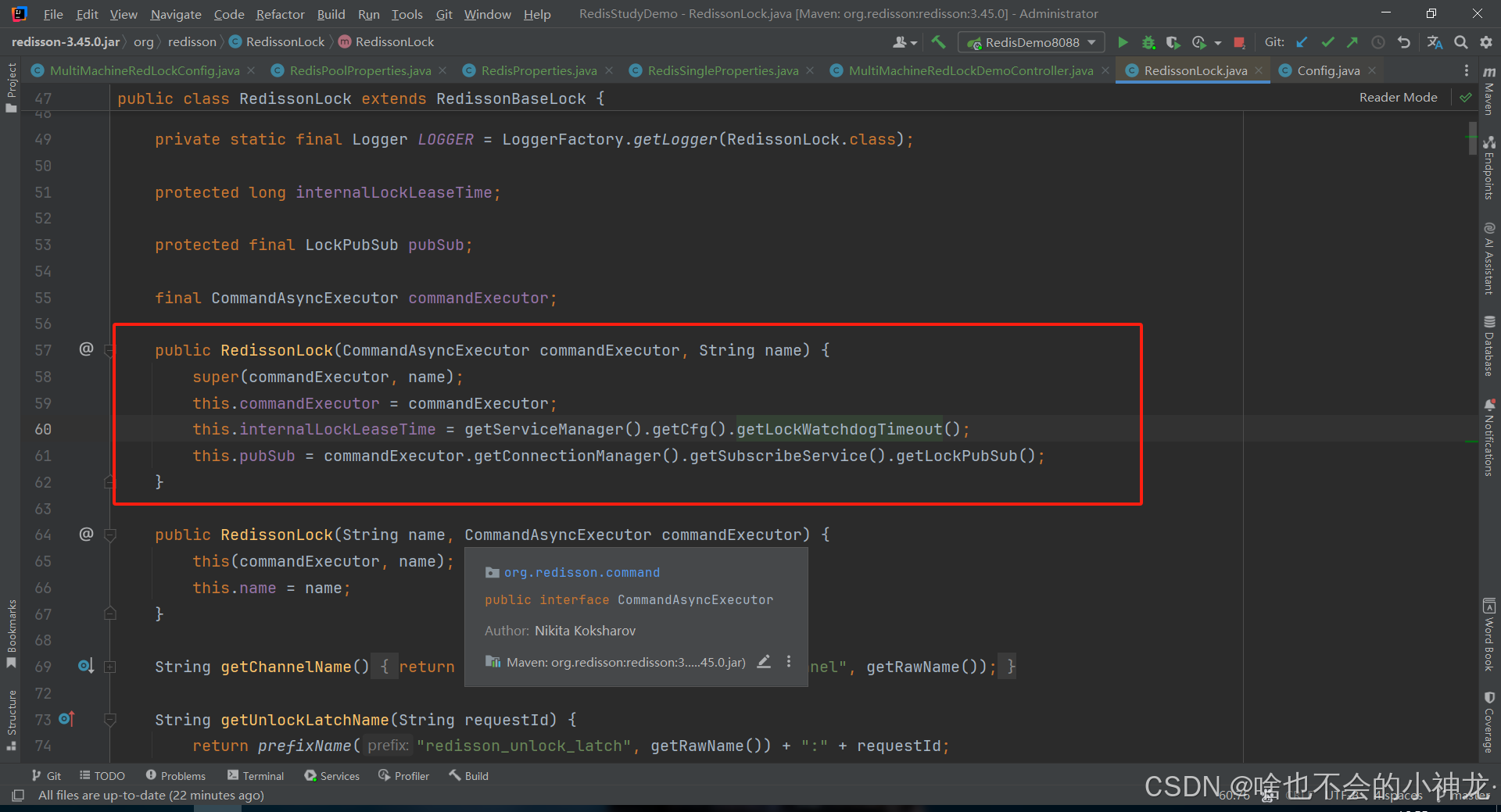Close the RedissonLock.java tab

(1259, 70)
